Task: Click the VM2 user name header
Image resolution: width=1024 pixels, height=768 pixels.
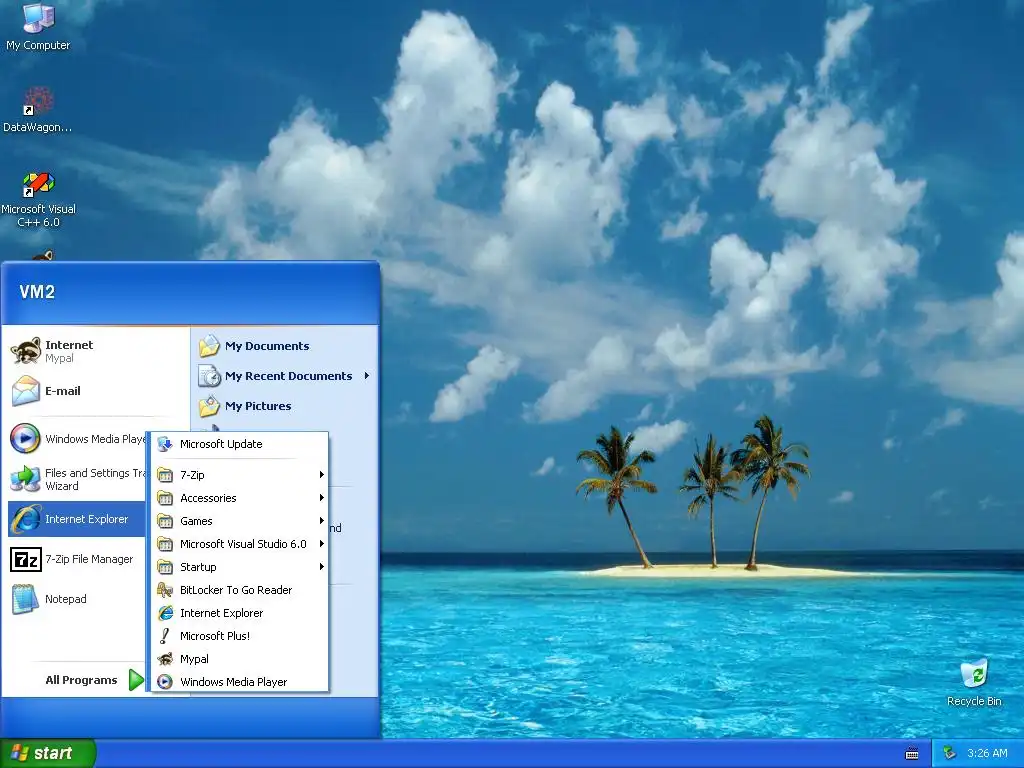Action: tap(37, 292)
